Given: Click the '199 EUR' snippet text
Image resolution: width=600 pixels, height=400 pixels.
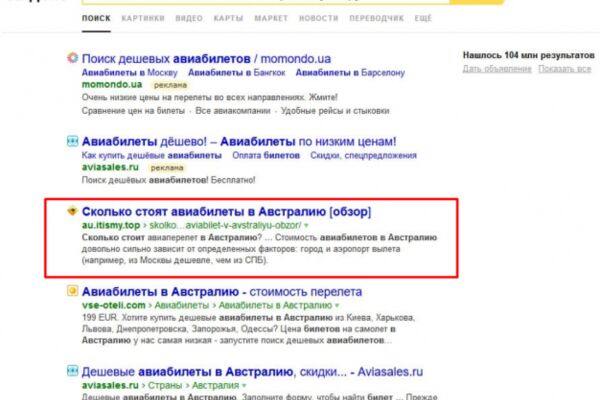Looking at the screenshot, I should pos(99,317).
